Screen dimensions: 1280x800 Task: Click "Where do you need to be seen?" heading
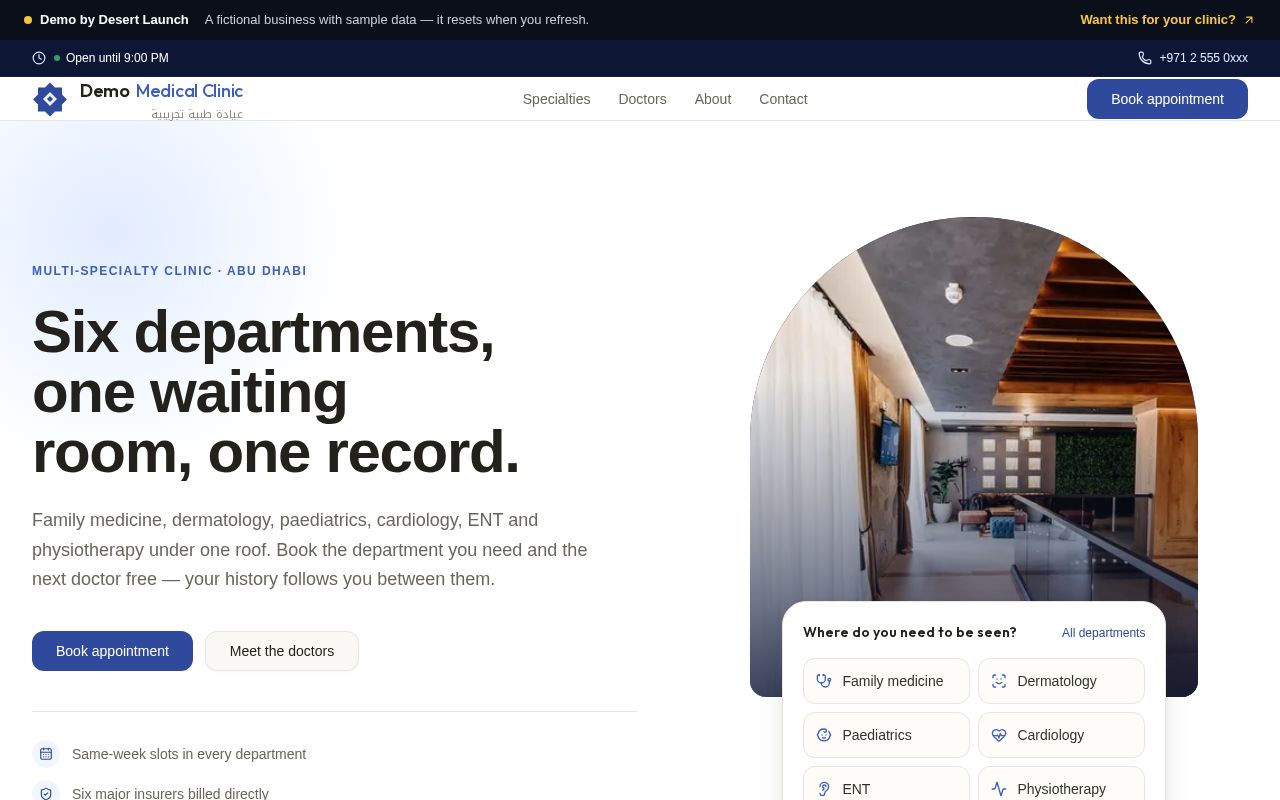click(x=910, y=632)
